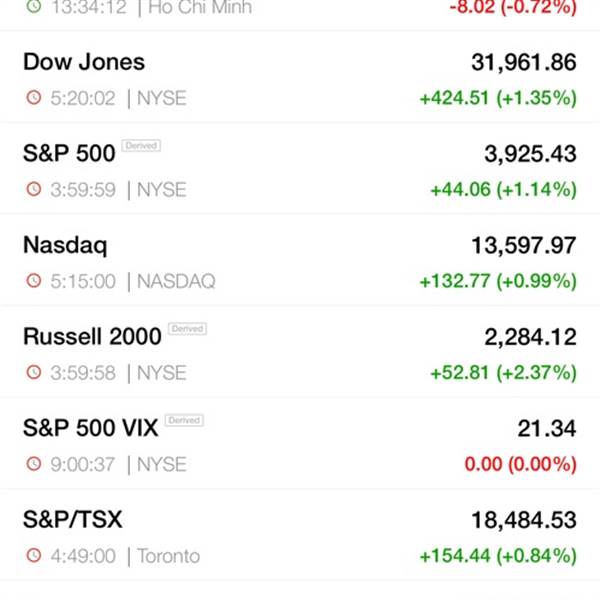Click the clock icon next to 3:59:58
This screenshot has height=600, width=600.
pos(34,372)
